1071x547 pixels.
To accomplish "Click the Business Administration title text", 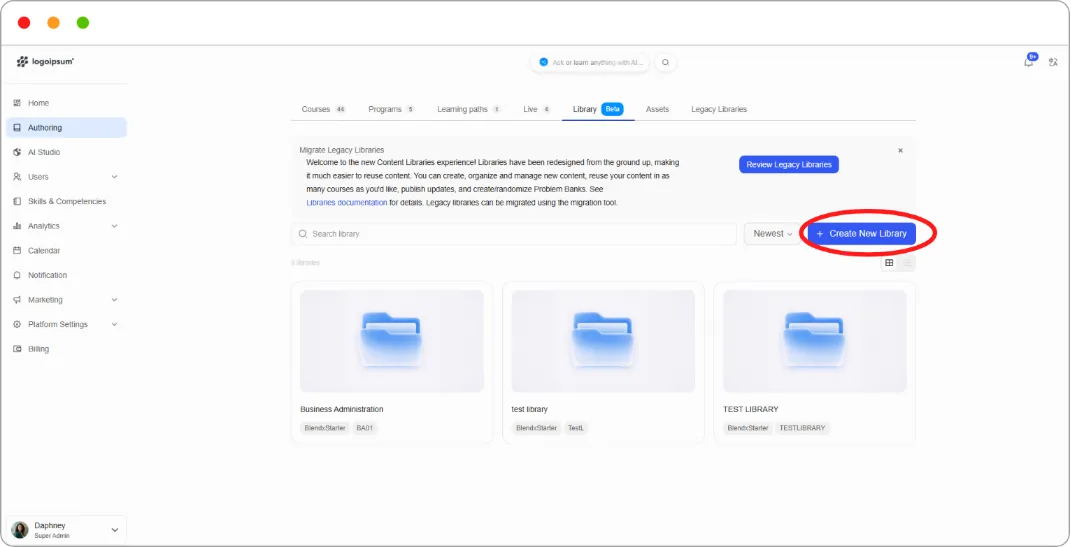I will [x=342, y=409].
